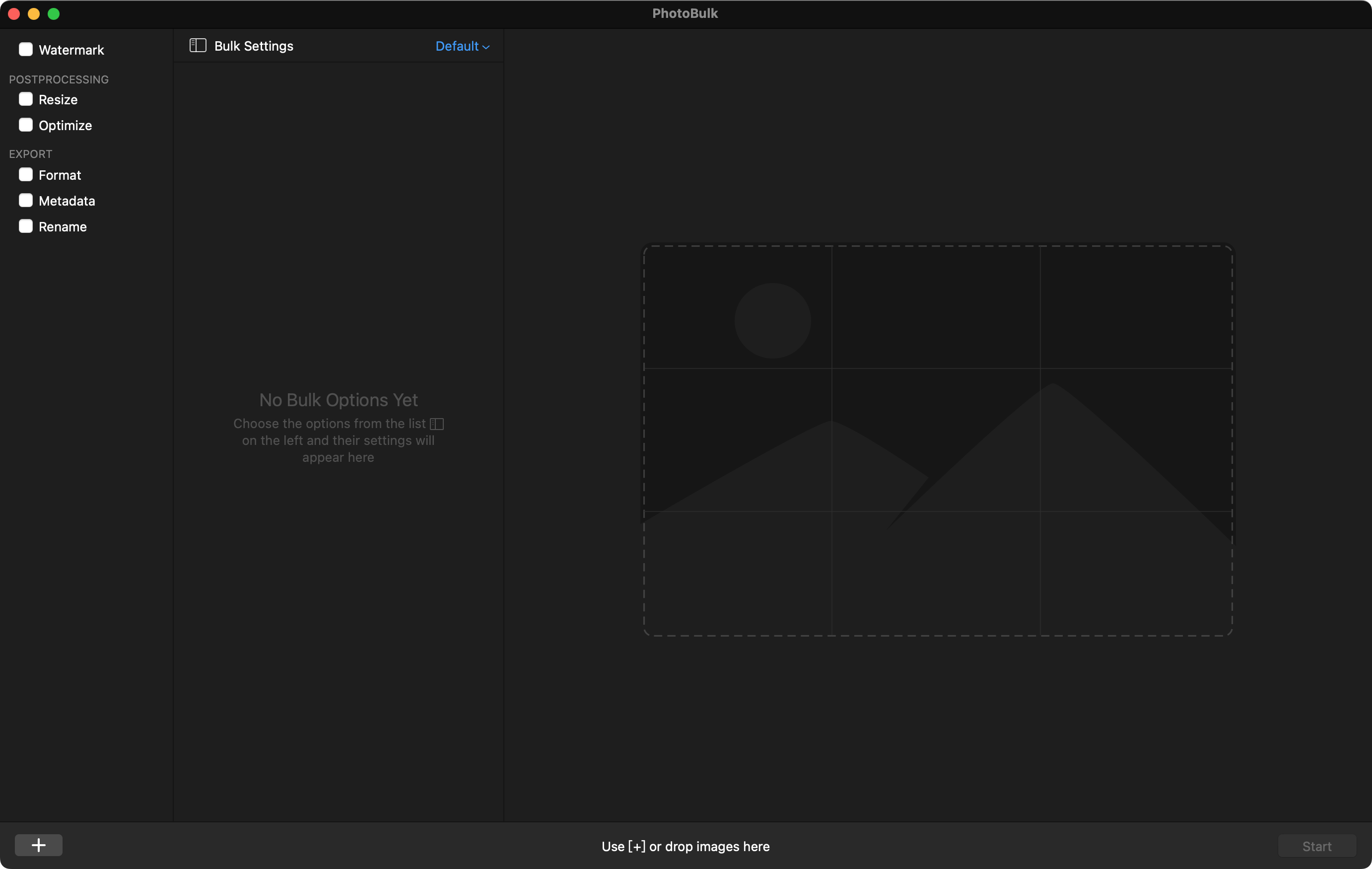This screenshot has height=869, width=1372.
Task: Click the sun circle in the placeholder image
Action: (x=772, y=321)
